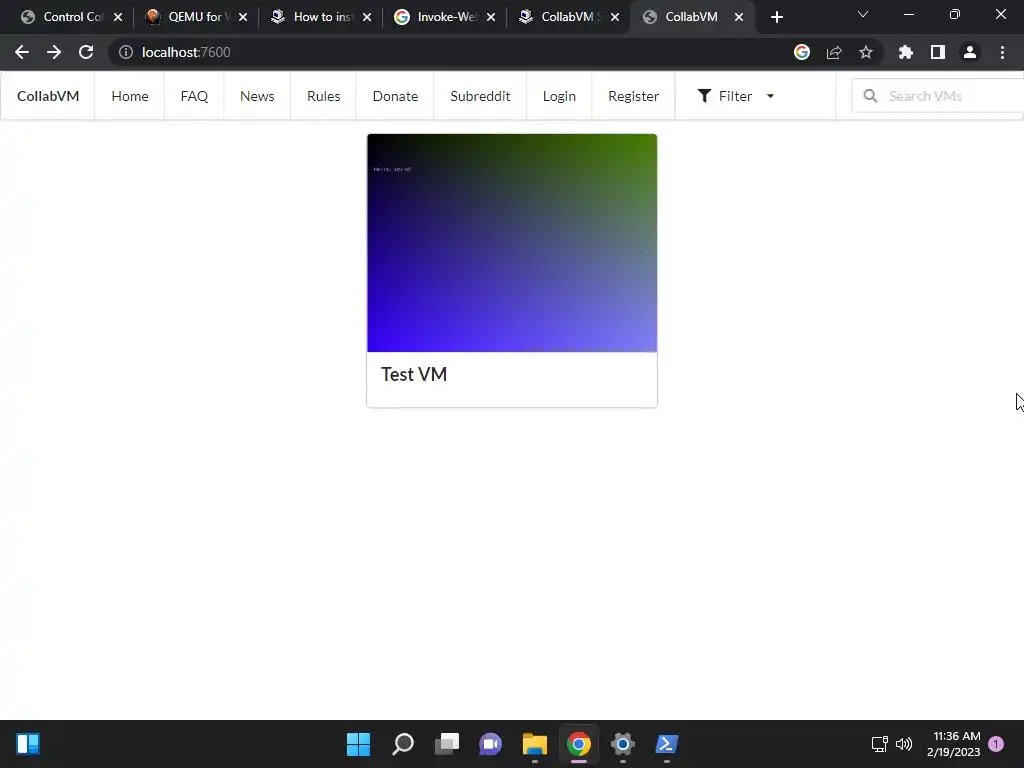
Task: Open Windows Widgets in taskbar
Action: pos(28,744)
